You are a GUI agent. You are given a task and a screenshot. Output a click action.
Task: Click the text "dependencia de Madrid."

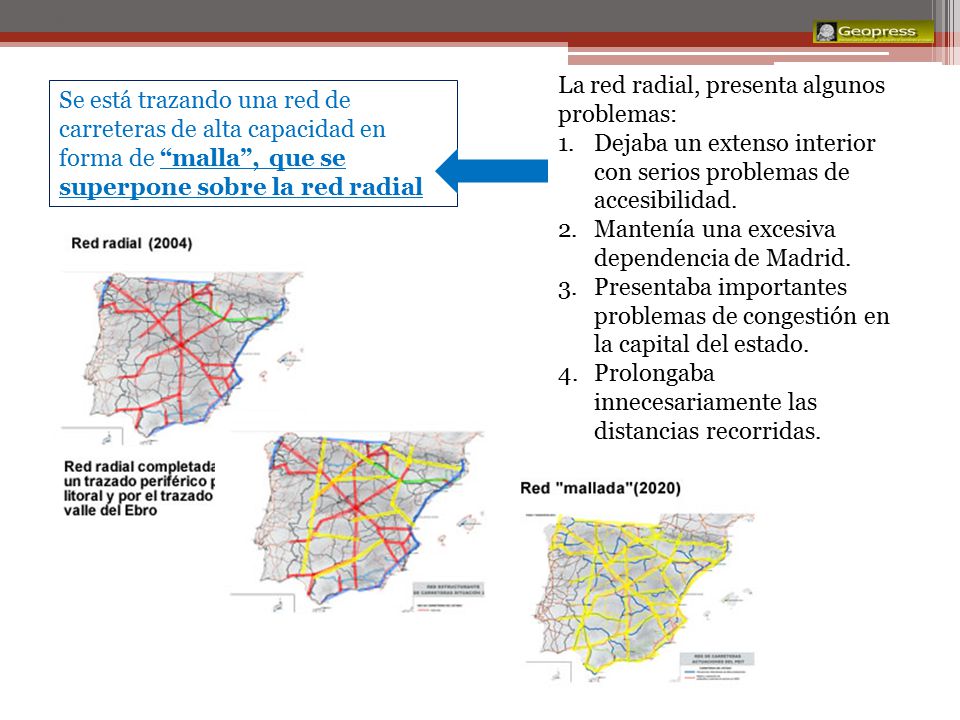tap(722, 258)
